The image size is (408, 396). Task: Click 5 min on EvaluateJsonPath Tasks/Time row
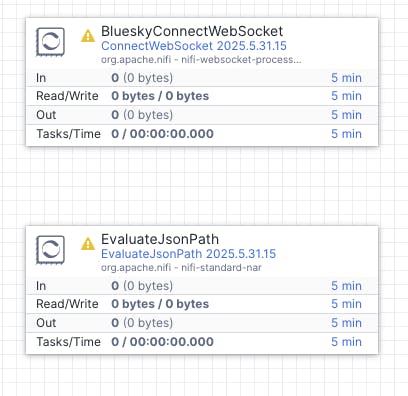click(x=346, y=342)
